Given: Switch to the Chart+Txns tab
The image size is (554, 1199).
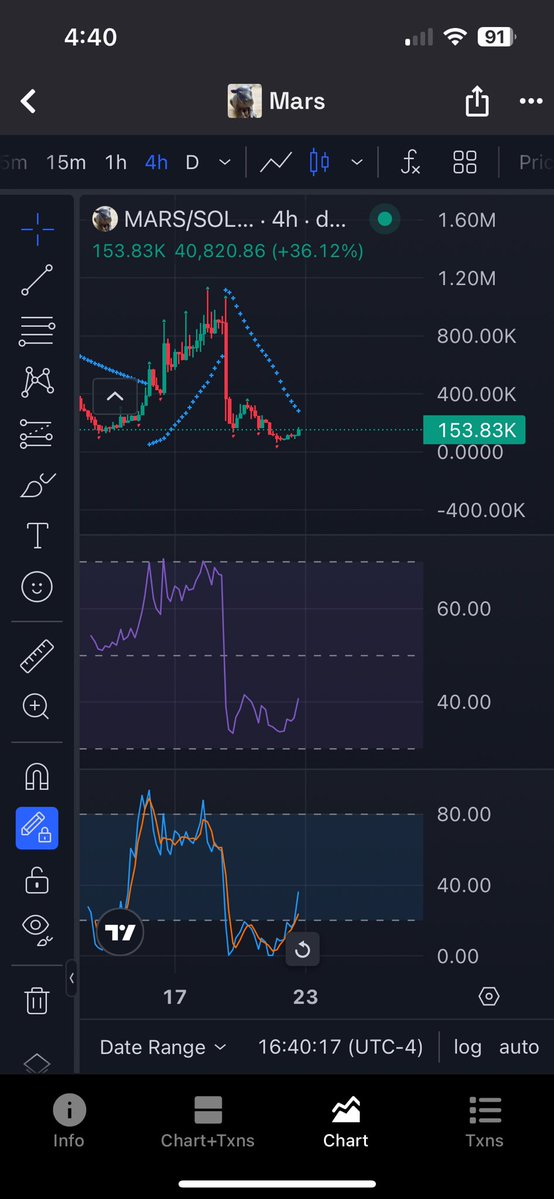Looking at the screenshot, I should pyautogui.click(x=207, y=1121).
